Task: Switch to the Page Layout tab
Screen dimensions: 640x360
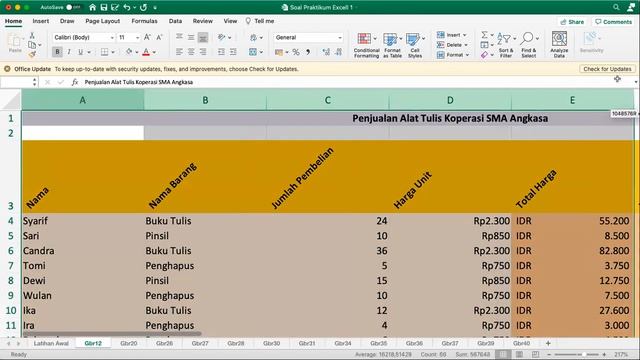Action: [x=102, y=21]
